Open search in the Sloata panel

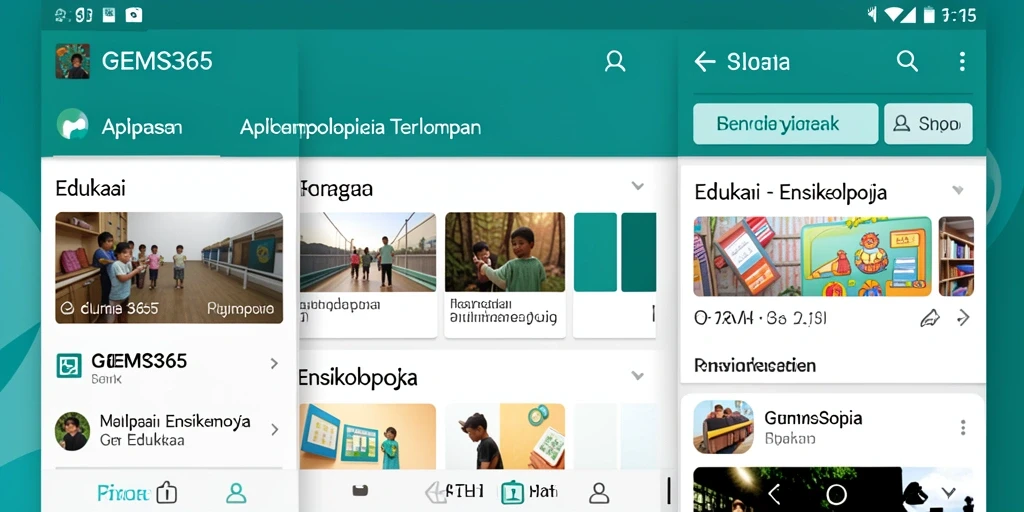click(x=907, y=61)
